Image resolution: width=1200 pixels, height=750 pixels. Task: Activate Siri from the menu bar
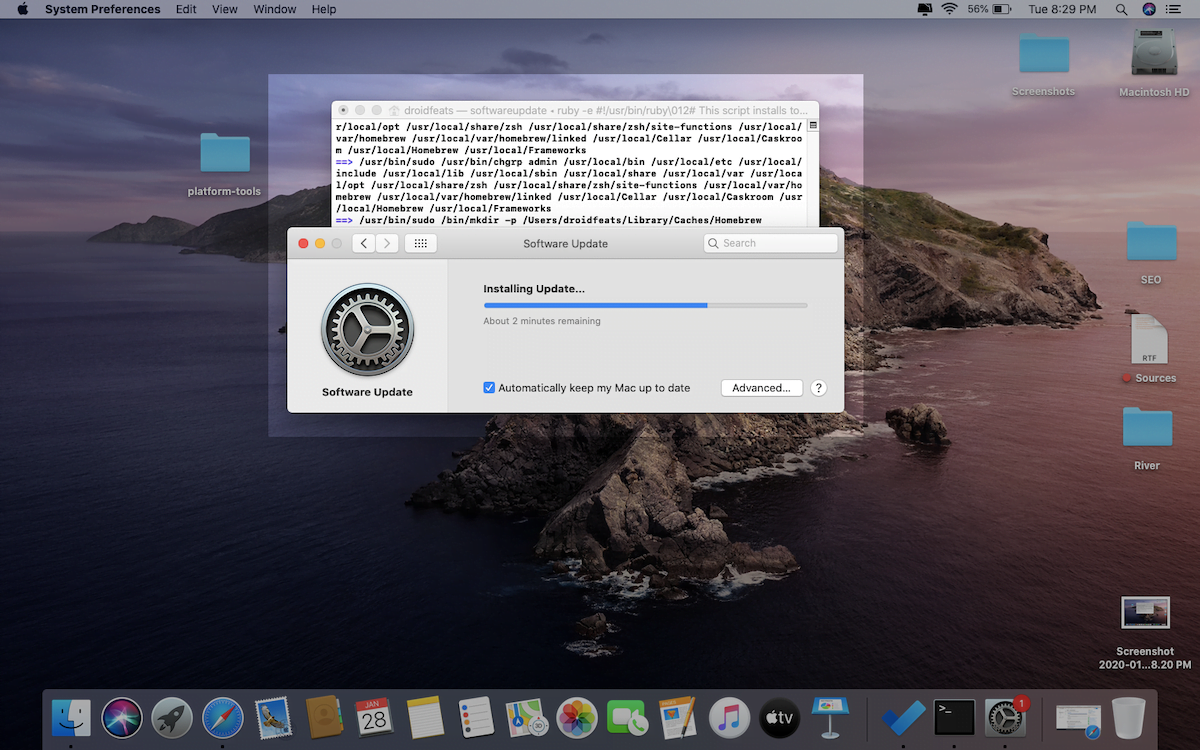(1146, 9)
